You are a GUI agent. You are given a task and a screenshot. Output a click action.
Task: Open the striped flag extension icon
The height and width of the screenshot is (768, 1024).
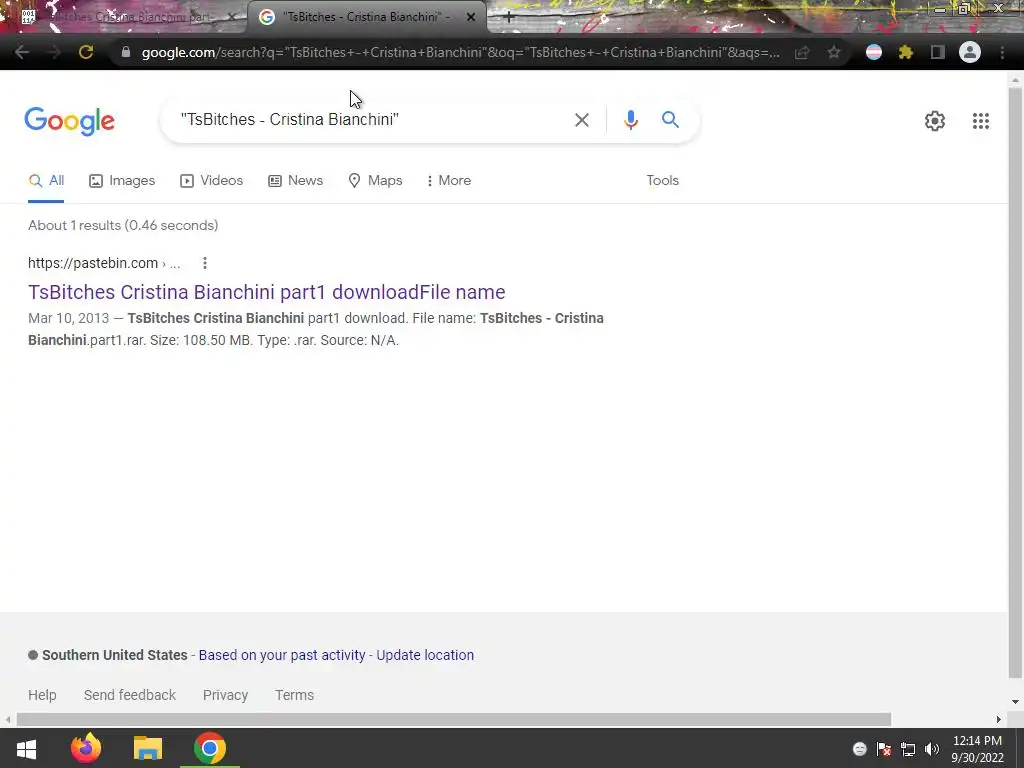[x=874, y=52]
